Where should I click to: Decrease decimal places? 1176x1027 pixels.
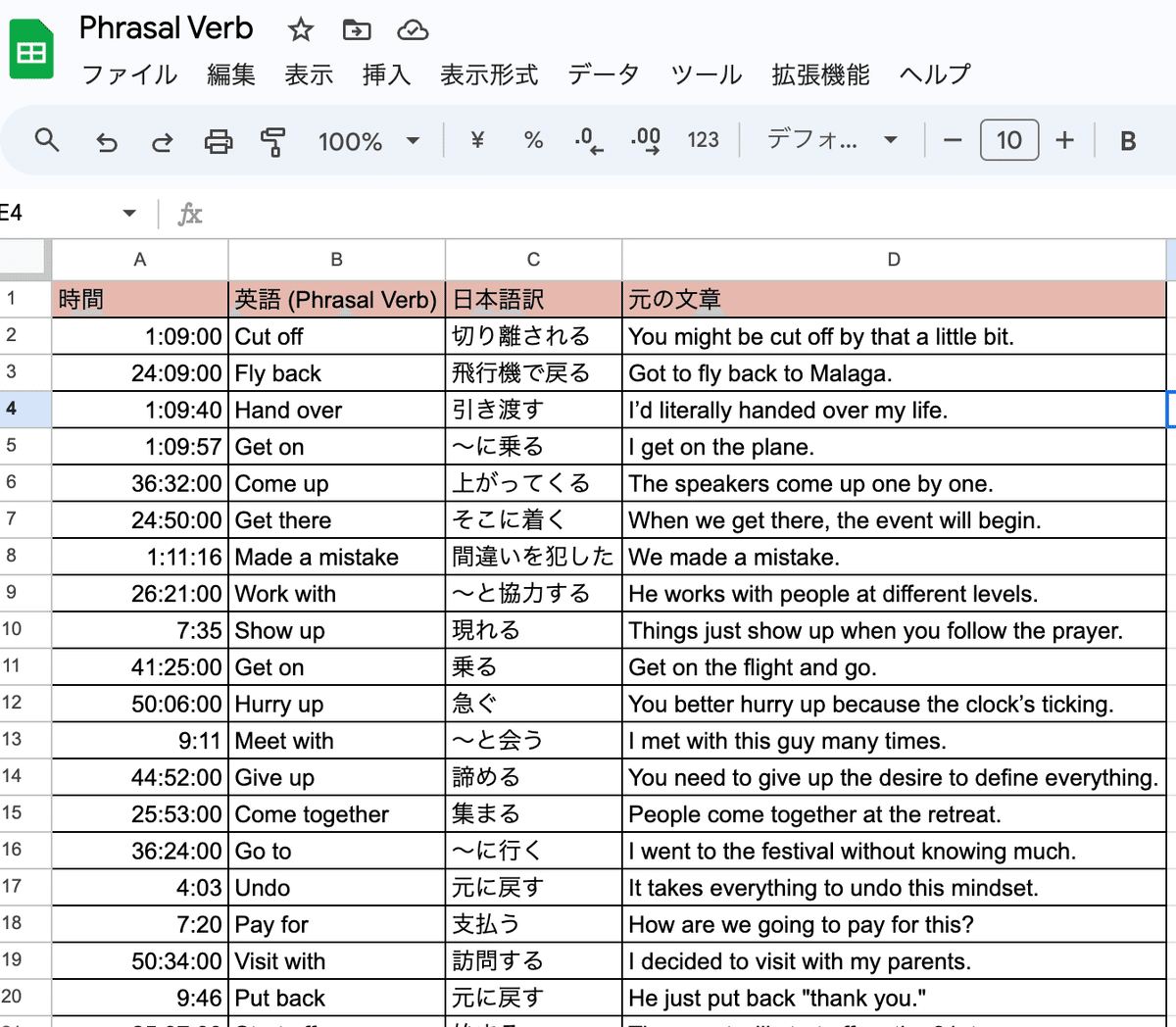click(x=590, y=140)
